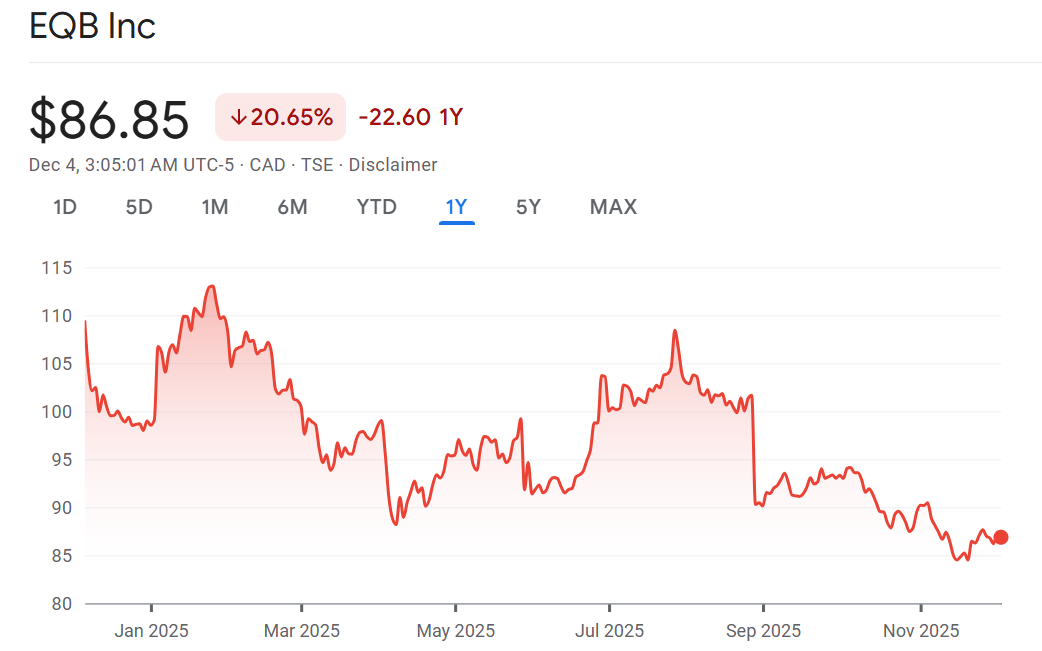This screenshot has height=651, width=1042.
Task: Open the Disclaimer link
Action: [393, 165]
